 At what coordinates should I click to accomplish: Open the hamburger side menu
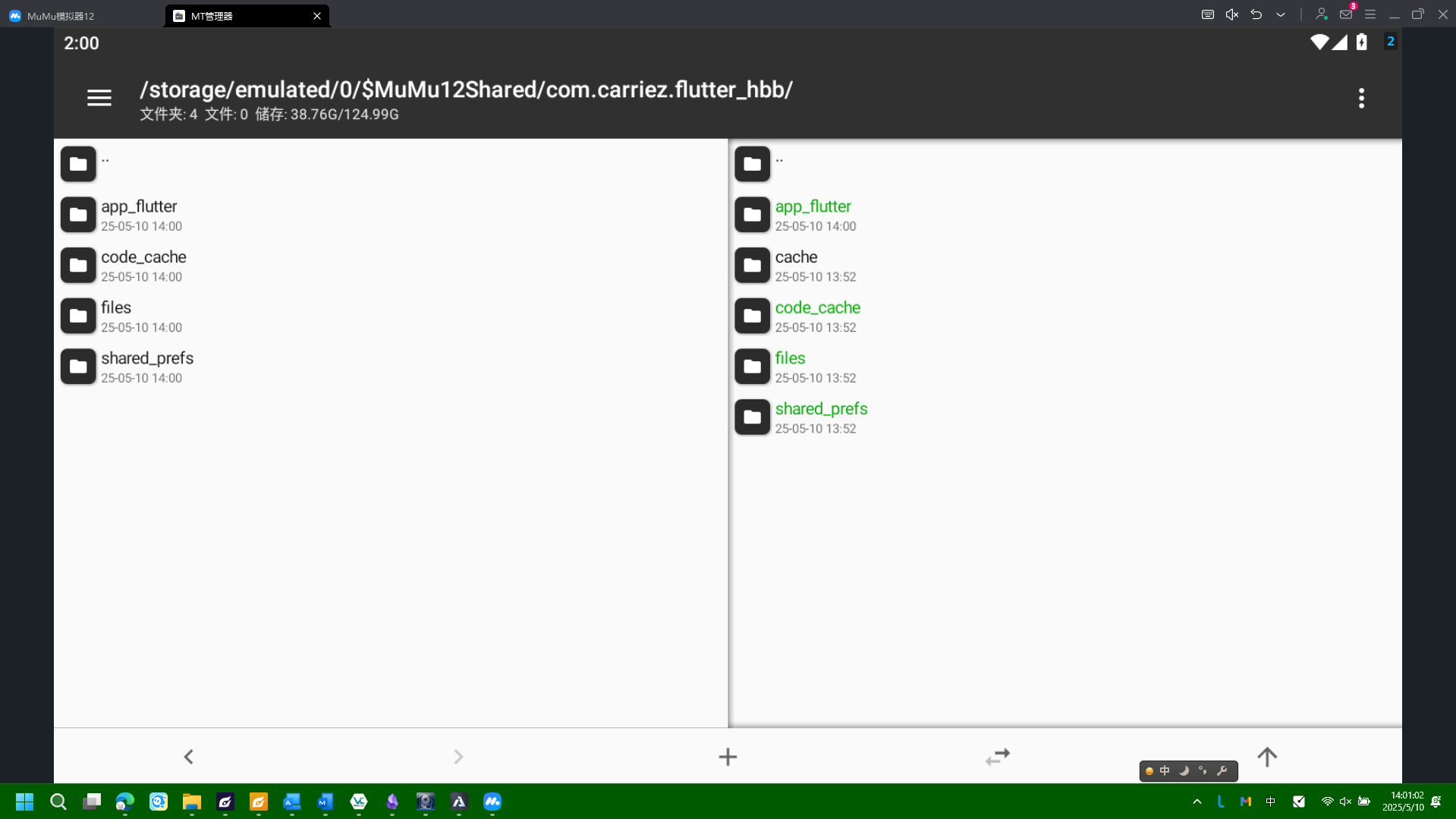pyautogui.click(x=99, y=98)
